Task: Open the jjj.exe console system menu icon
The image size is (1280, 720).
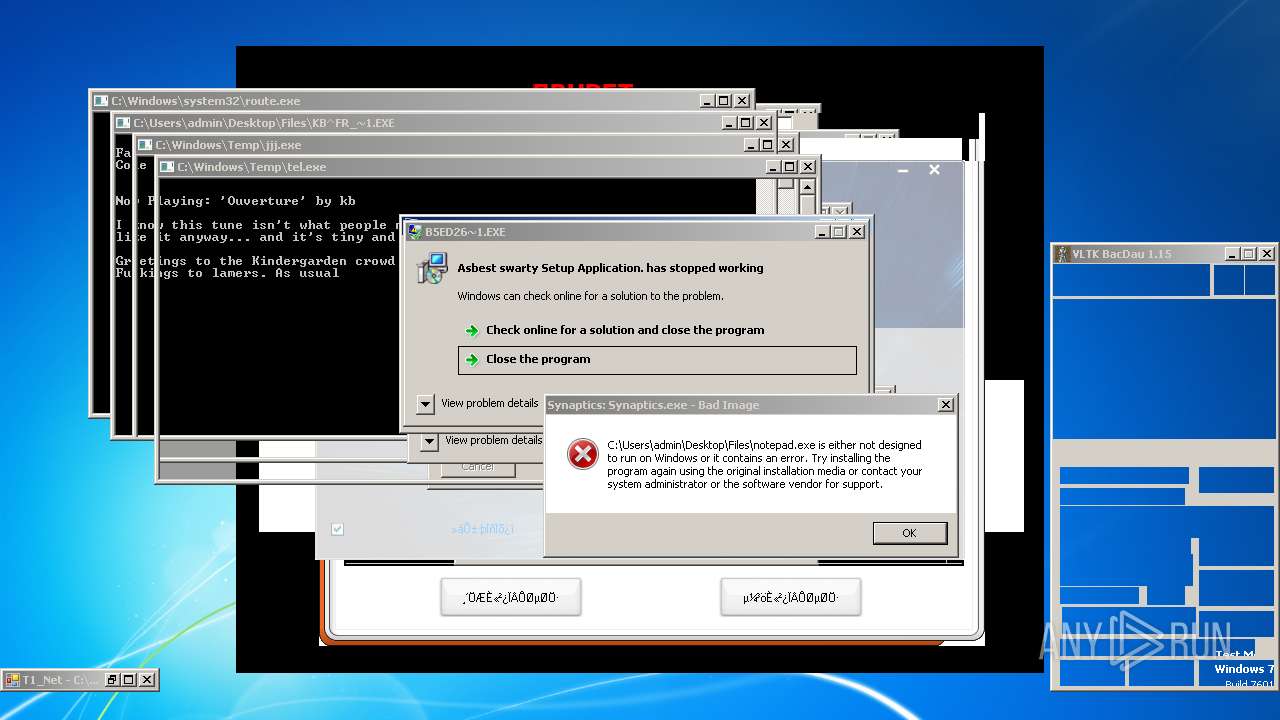Action: 145,145
